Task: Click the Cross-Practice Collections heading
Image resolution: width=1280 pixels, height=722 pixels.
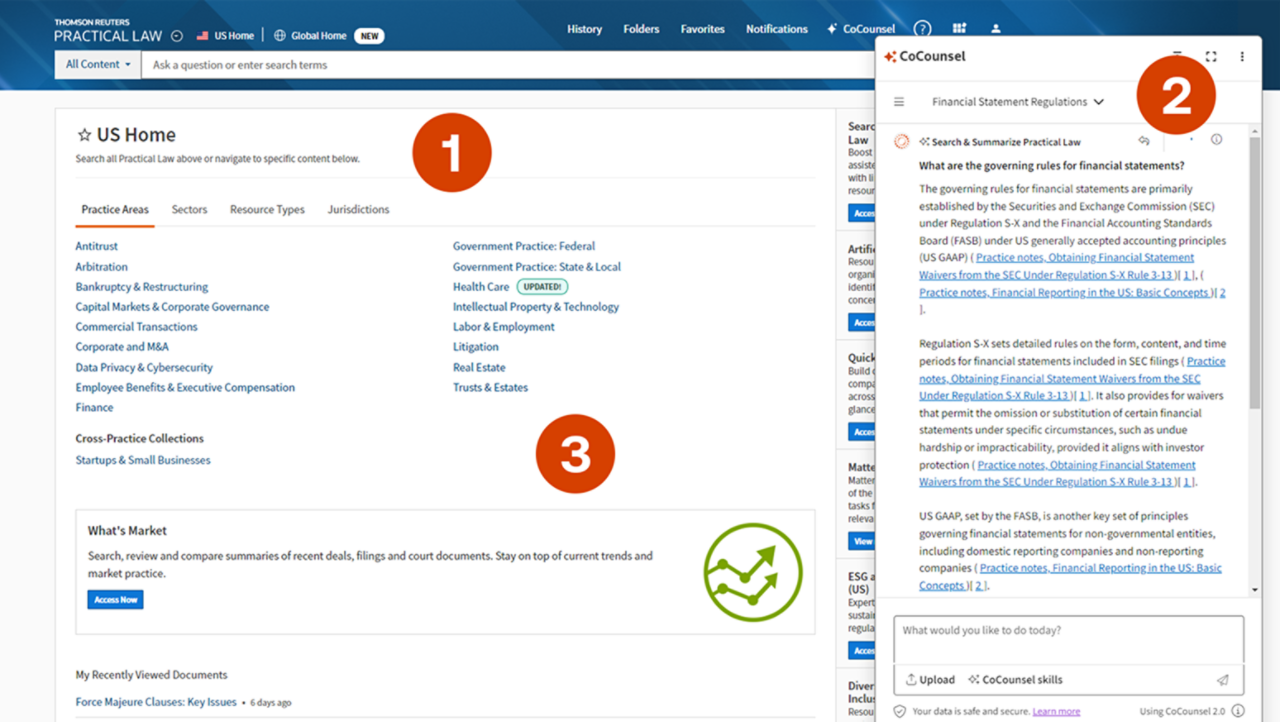Action: [140, 439]
